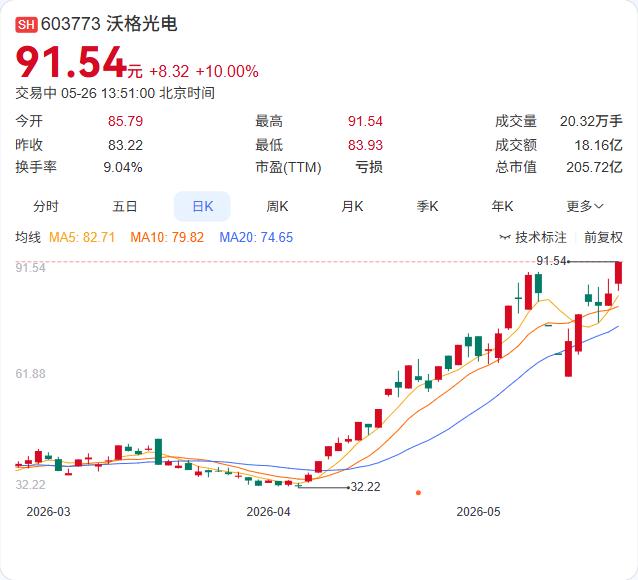Click the 昨收 value 83.22
The width and height of the screenshot is (638, 580).
(125, 145)
